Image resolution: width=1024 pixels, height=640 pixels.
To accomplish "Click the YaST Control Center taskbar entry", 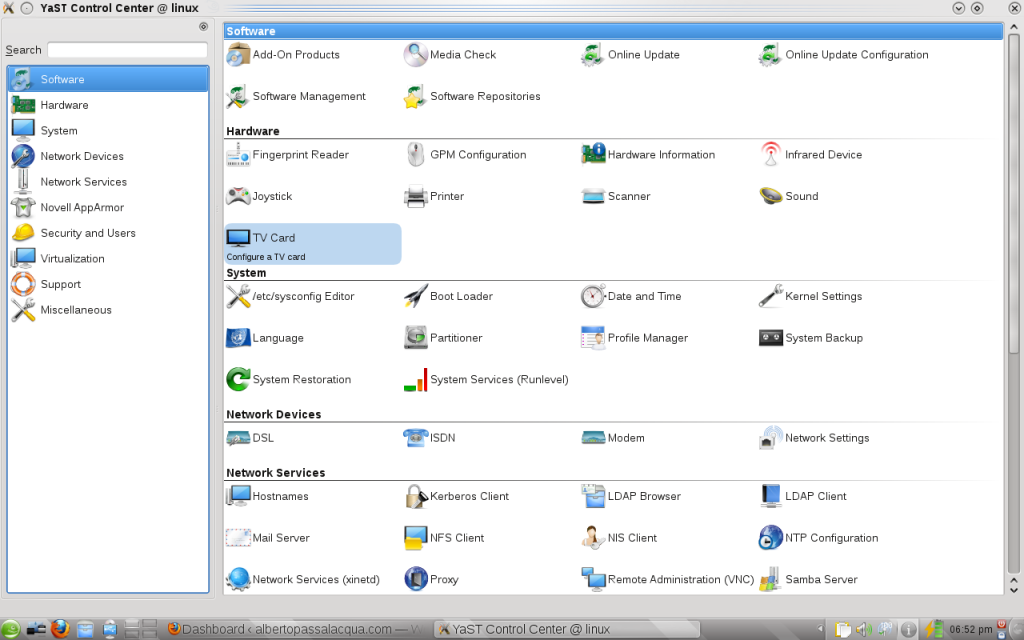I will click(567, 630).
